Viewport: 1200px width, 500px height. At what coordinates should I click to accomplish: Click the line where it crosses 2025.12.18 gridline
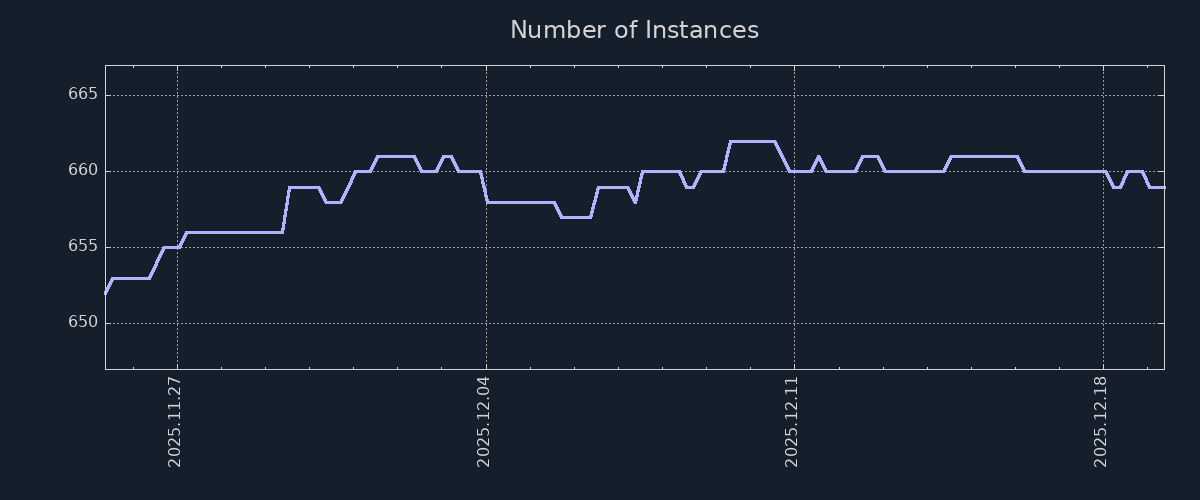click(1103, 171)
